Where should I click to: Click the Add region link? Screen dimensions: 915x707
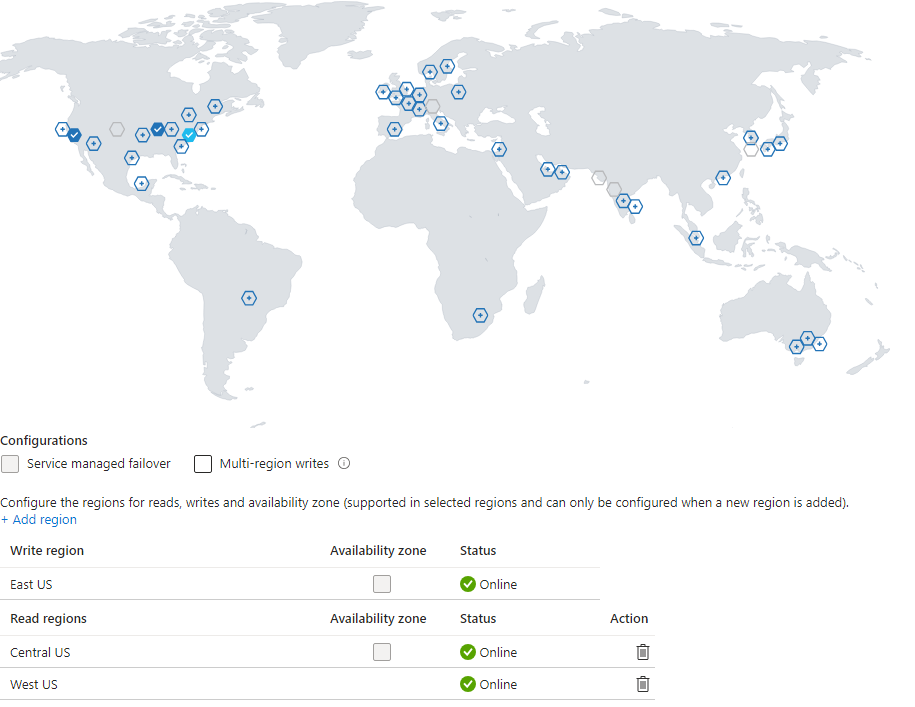point(39,520)
